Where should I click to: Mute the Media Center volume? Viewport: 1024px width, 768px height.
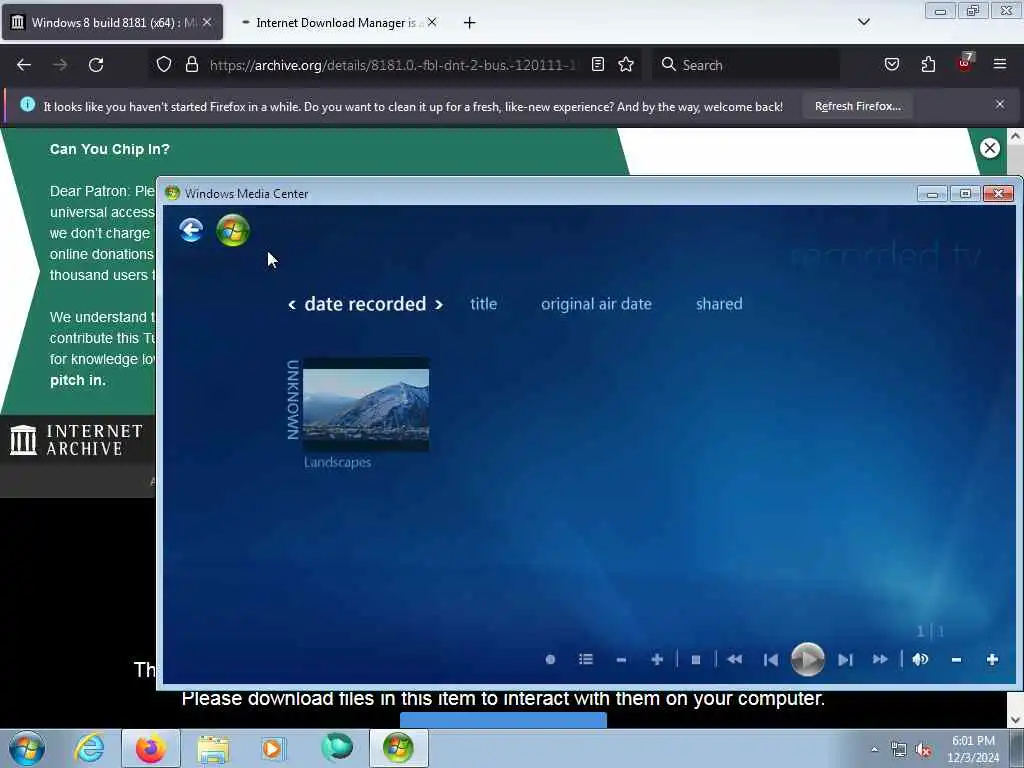(x=920, y=660)
